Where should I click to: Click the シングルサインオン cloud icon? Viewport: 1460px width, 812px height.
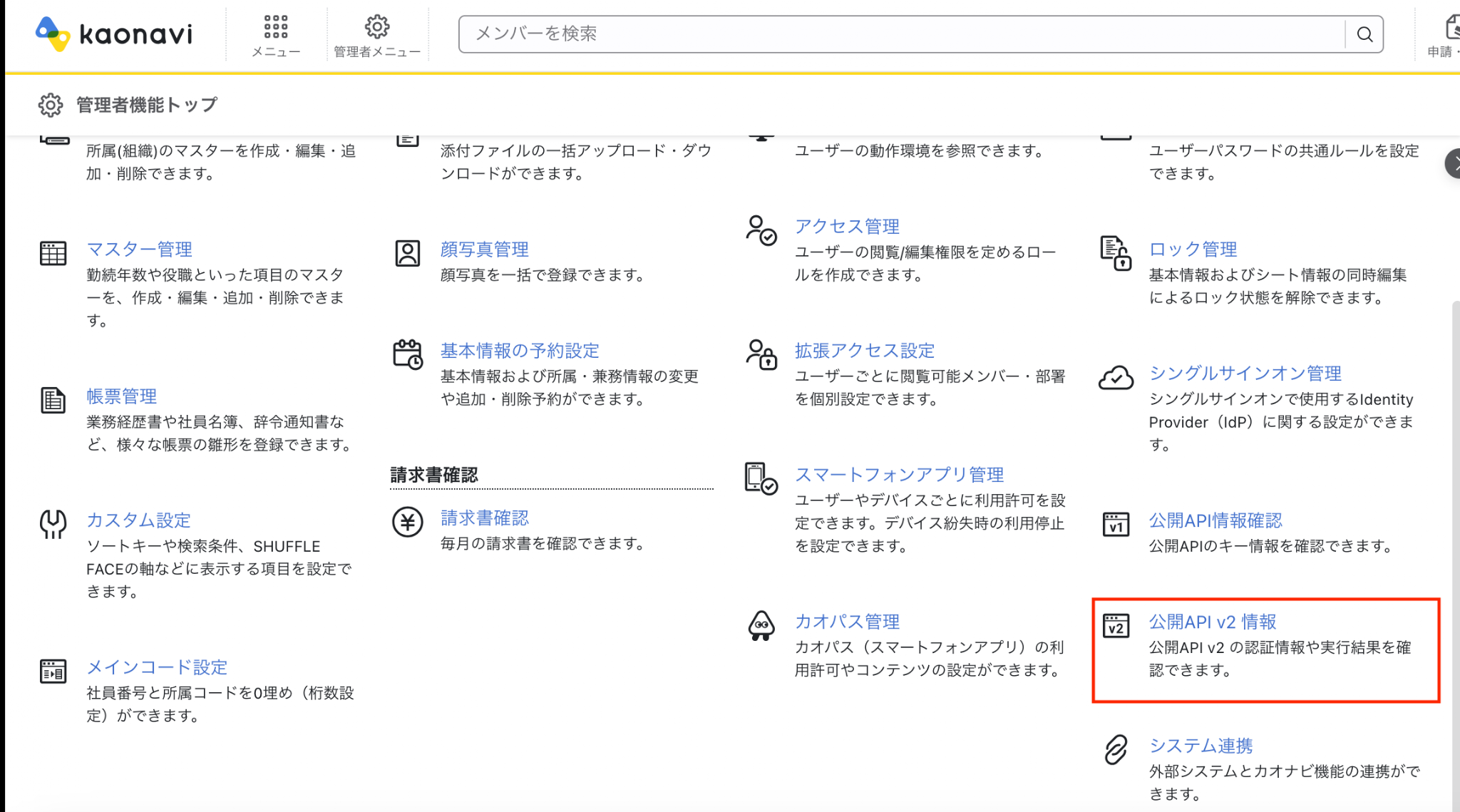(1116, 378)
